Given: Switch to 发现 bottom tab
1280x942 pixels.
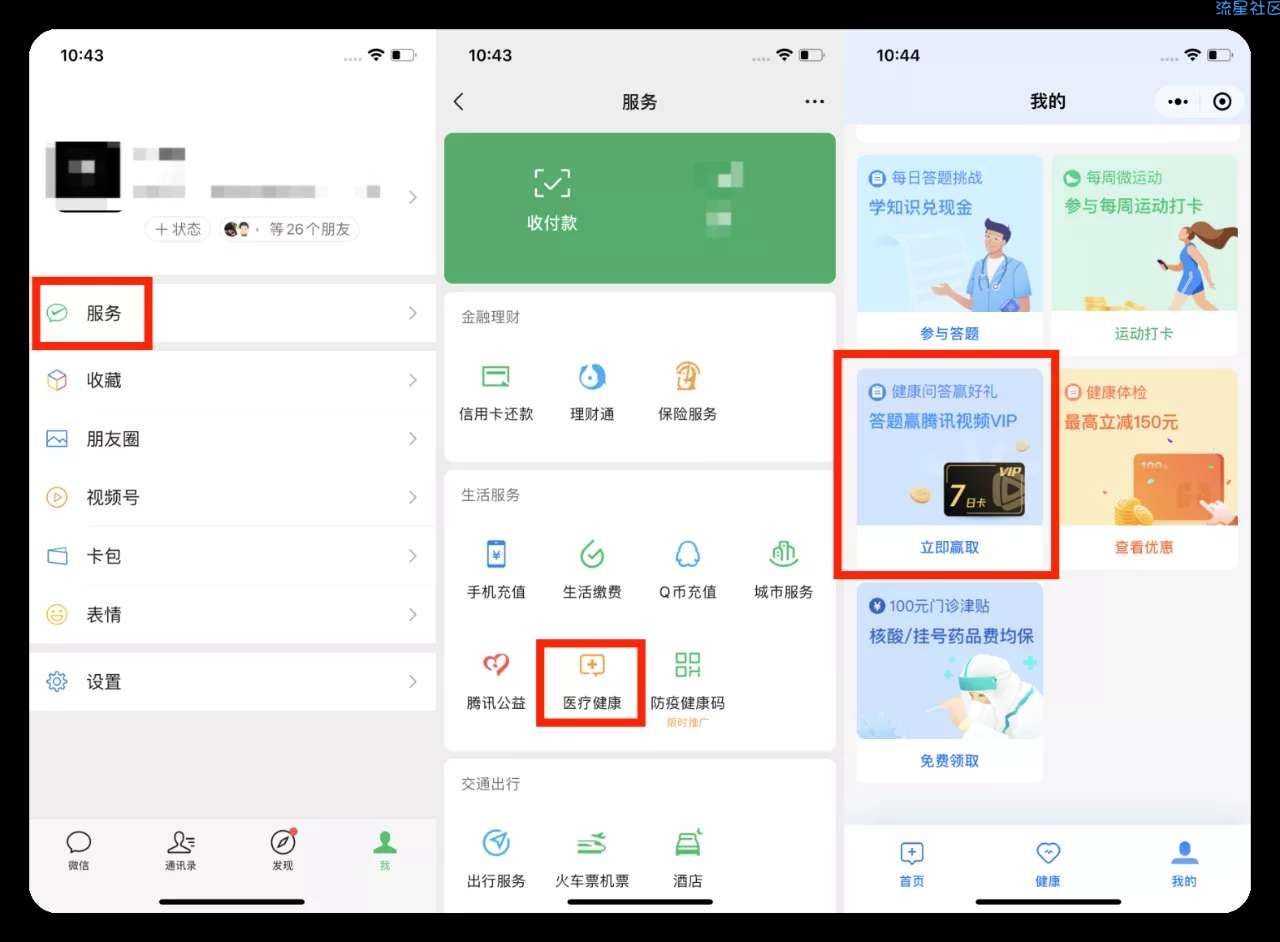Looking at the screenshot, I should [x=283, y=849].
